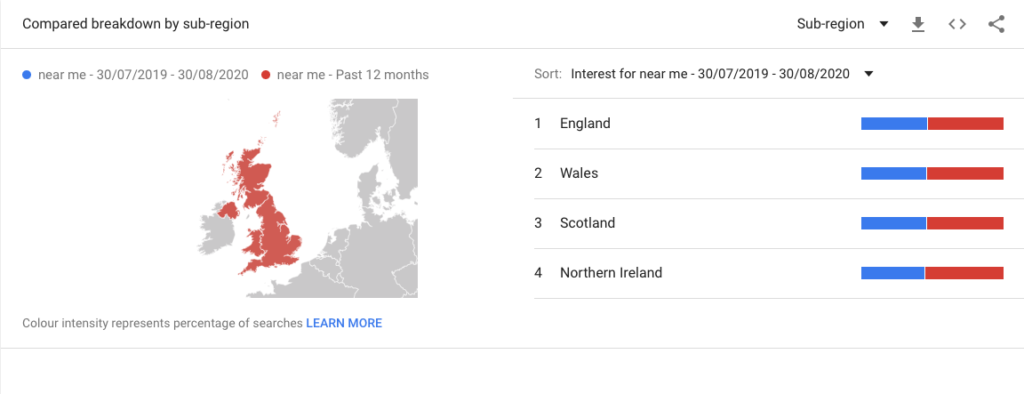The height and width of the screenshot is (394, 1024).
Task: Select the England row
Action: [x=769, y=123]
